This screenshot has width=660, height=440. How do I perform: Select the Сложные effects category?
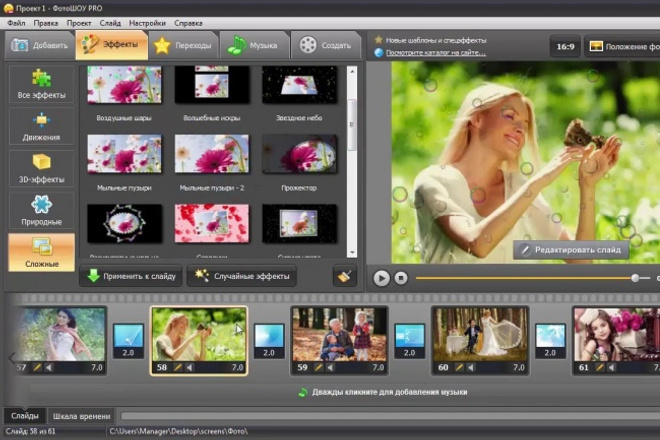(x=41, y=253)
